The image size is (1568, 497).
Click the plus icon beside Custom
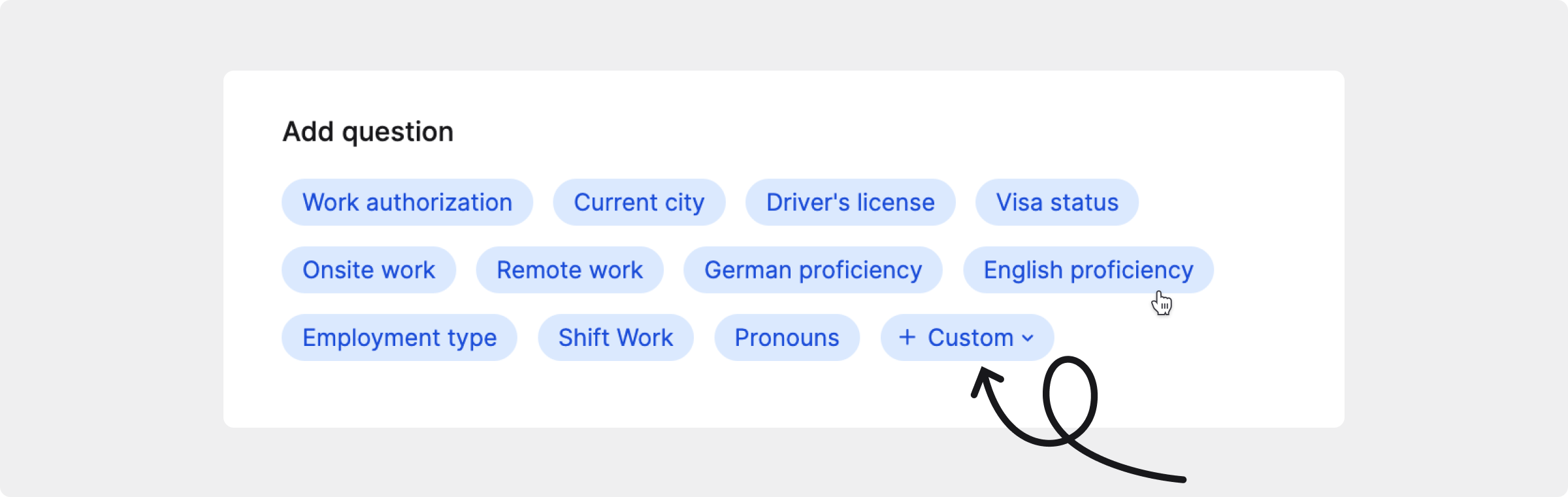[907, 337]
